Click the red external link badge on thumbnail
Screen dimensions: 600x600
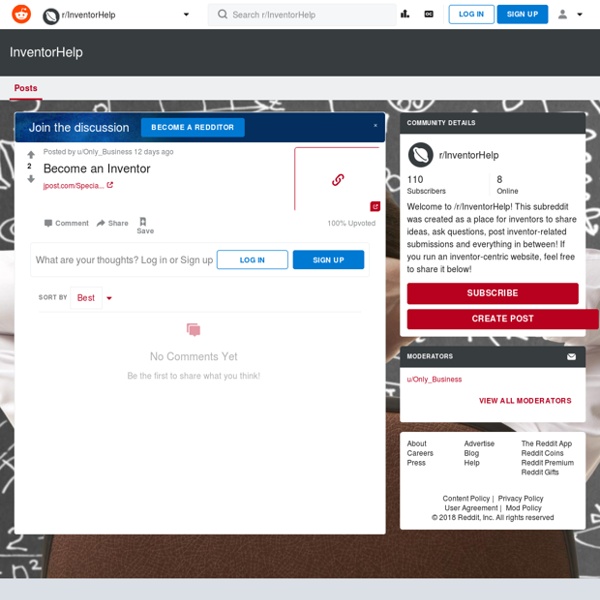tap(375, 206)
